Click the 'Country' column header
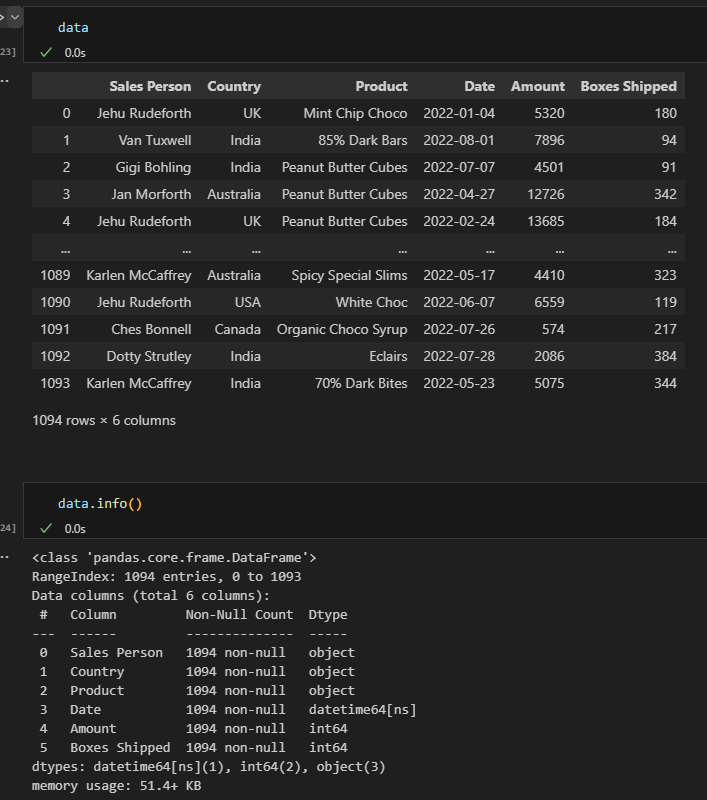This screenshot has width=707, height=800. pyautogui.click(x=234, y=86)
